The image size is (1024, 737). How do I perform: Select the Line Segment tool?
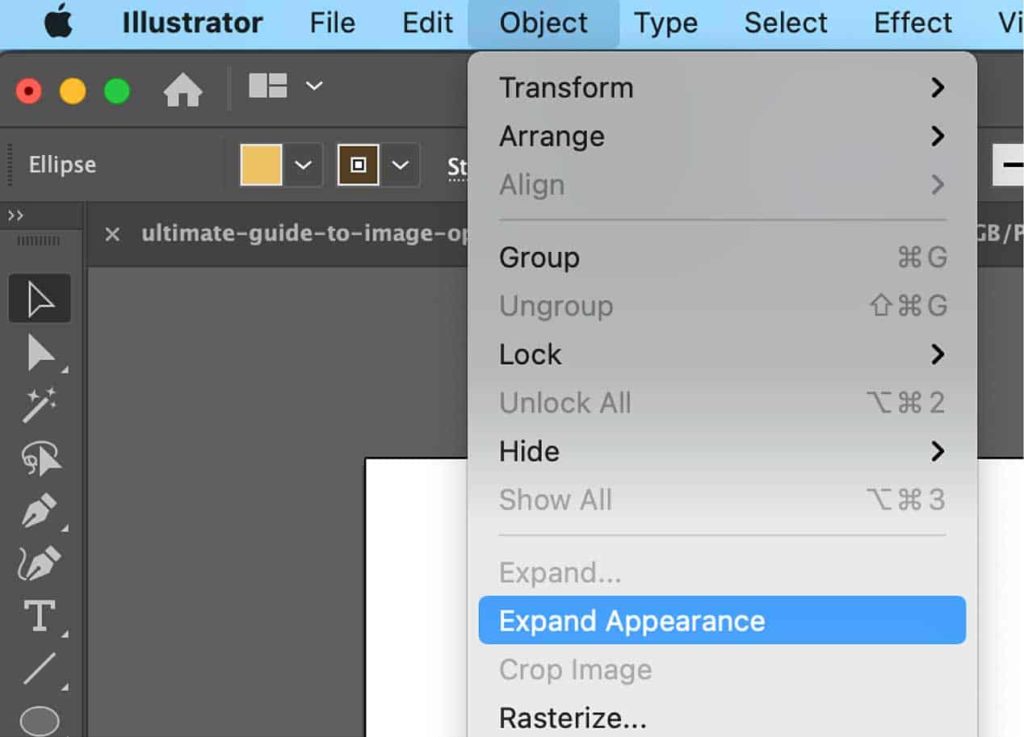point(40,668)
